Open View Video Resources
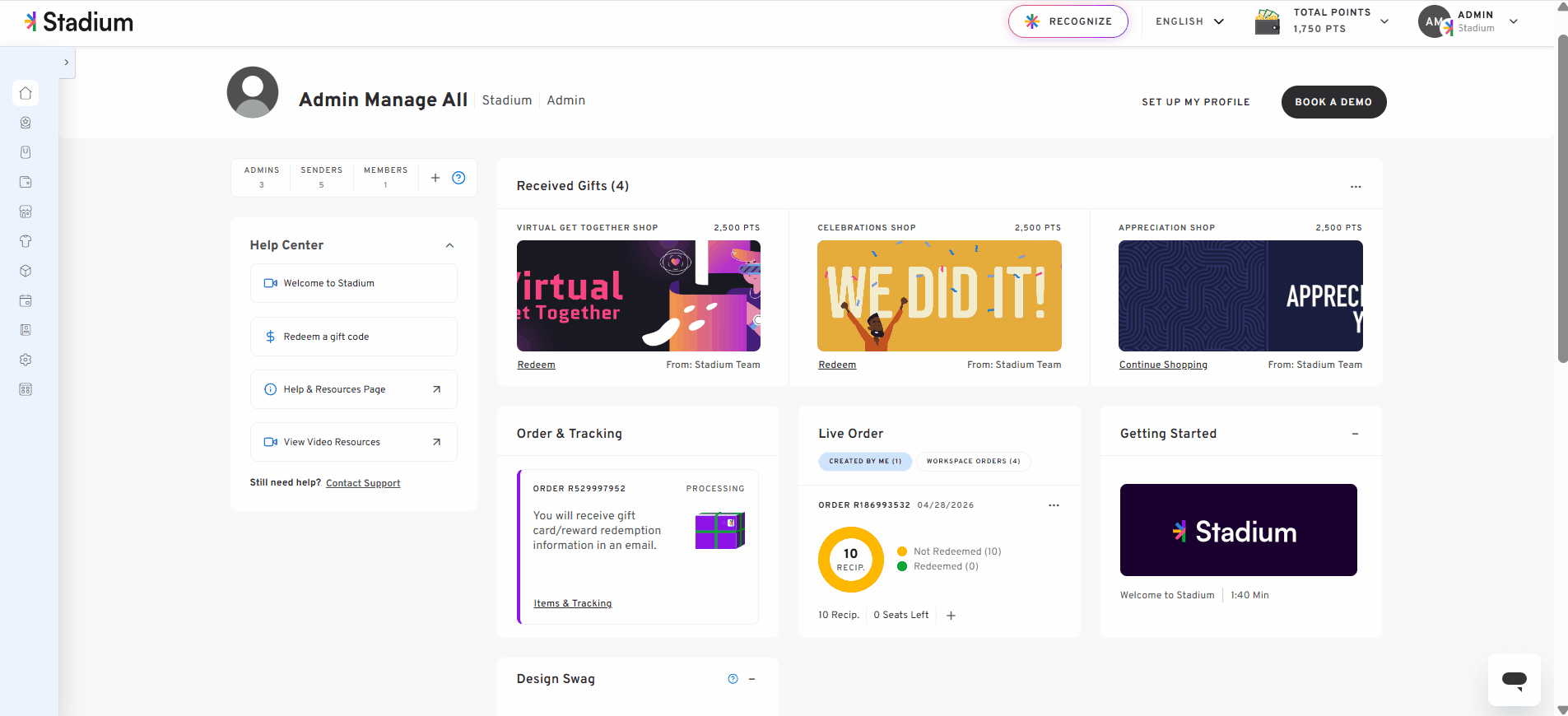The width and height of the screenshot is (1568, 716). pos(354,442)
